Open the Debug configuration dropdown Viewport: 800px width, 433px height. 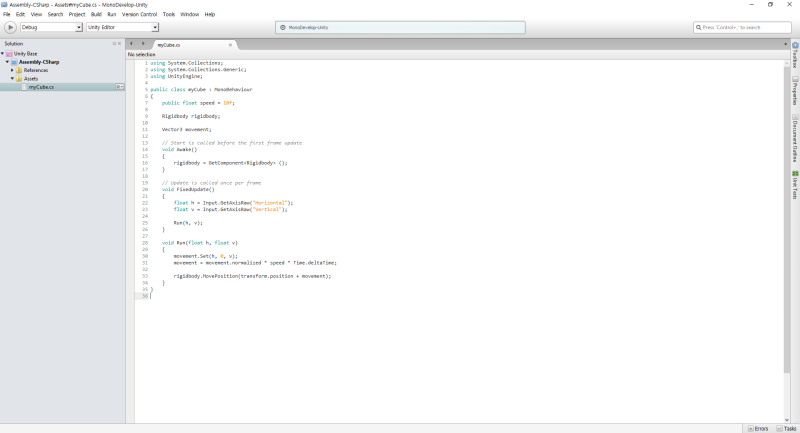click(x=51, y=28)
